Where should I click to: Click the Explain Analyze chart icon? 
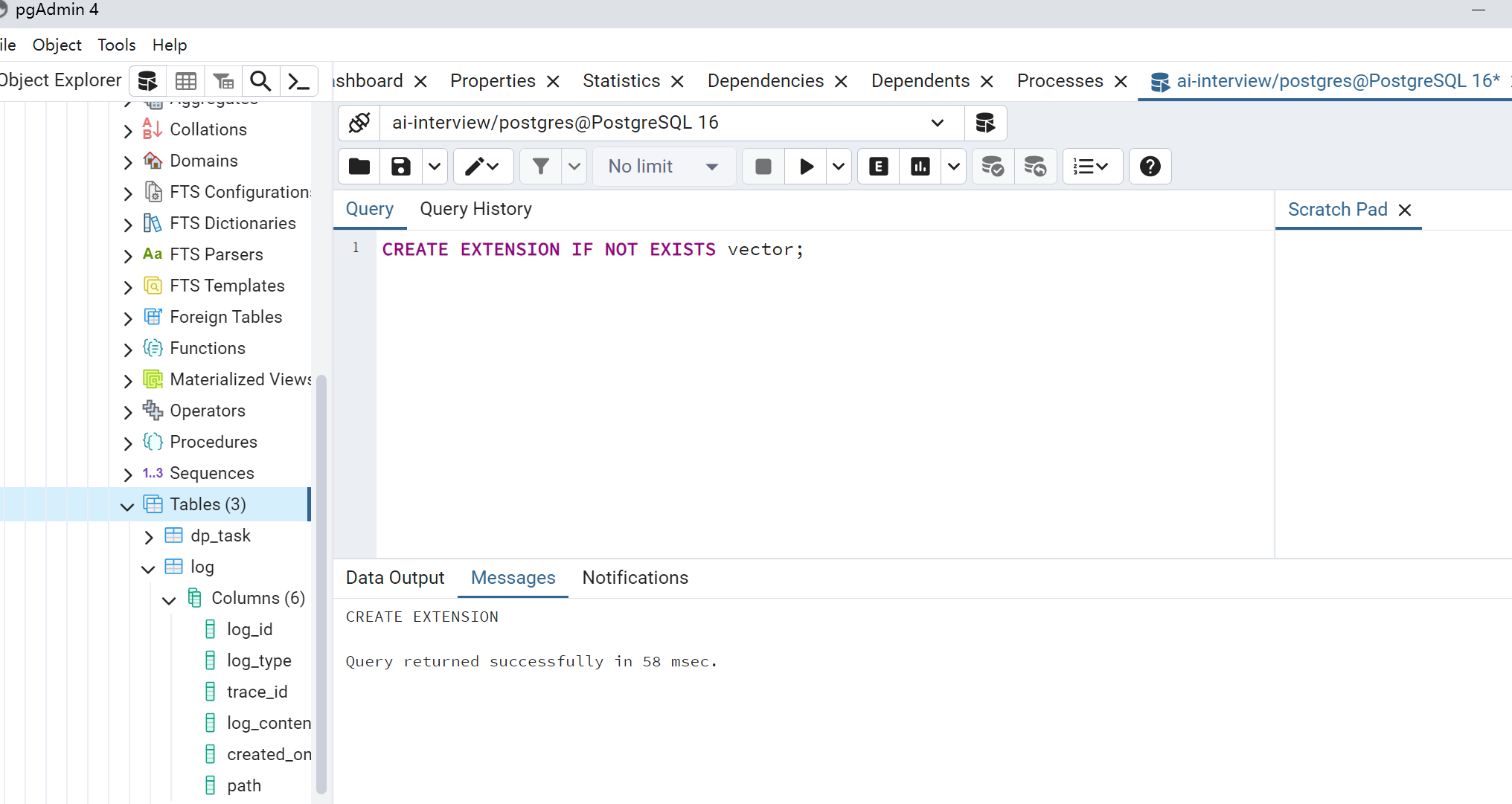click(920, 167)
